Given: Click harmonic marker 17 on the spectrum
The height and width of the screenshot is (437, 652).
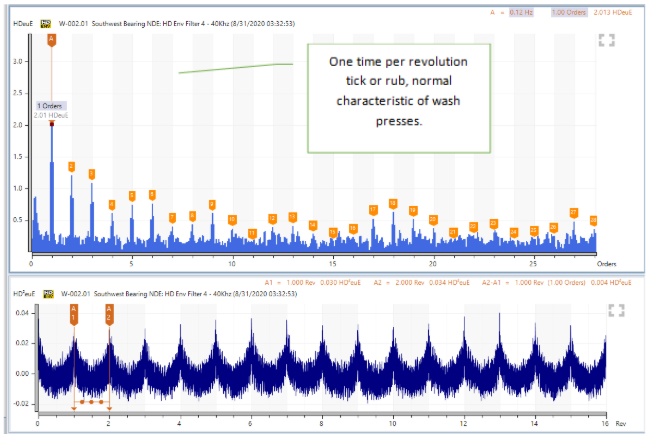Looking at the screenshot, I should point(373,209).
